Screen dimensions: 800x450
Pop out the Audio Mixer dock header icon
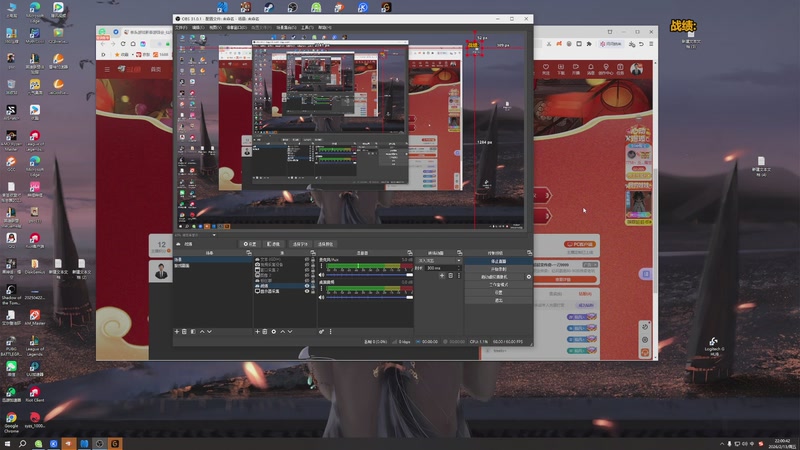point(410,253)
